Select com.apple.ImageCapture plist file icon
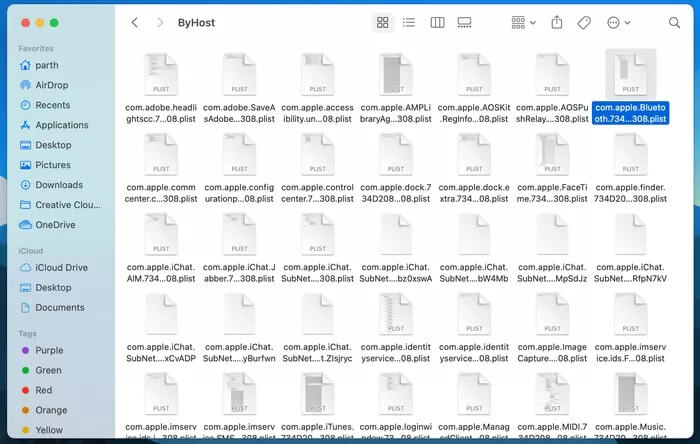Image resolution: width=700 pixels, height=444 pixels. point(552,314)
